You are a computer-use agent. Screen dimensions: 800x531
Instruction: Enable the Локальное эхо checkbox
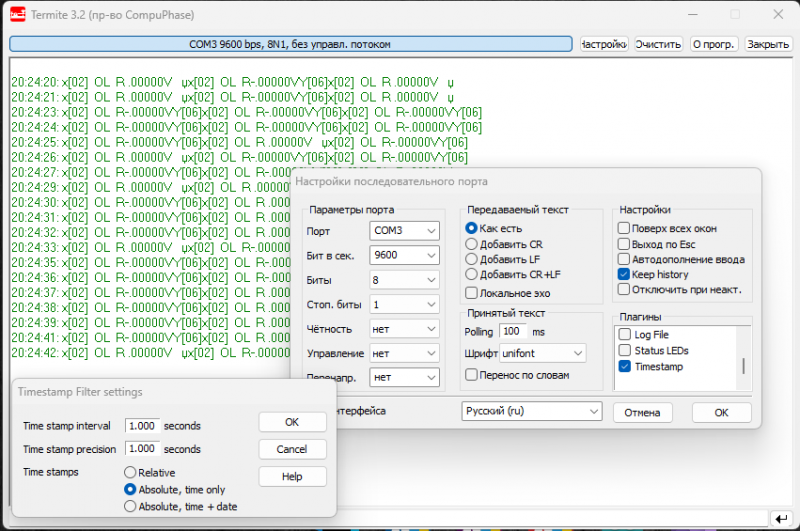pyautogui.click(x=472, y=293)
